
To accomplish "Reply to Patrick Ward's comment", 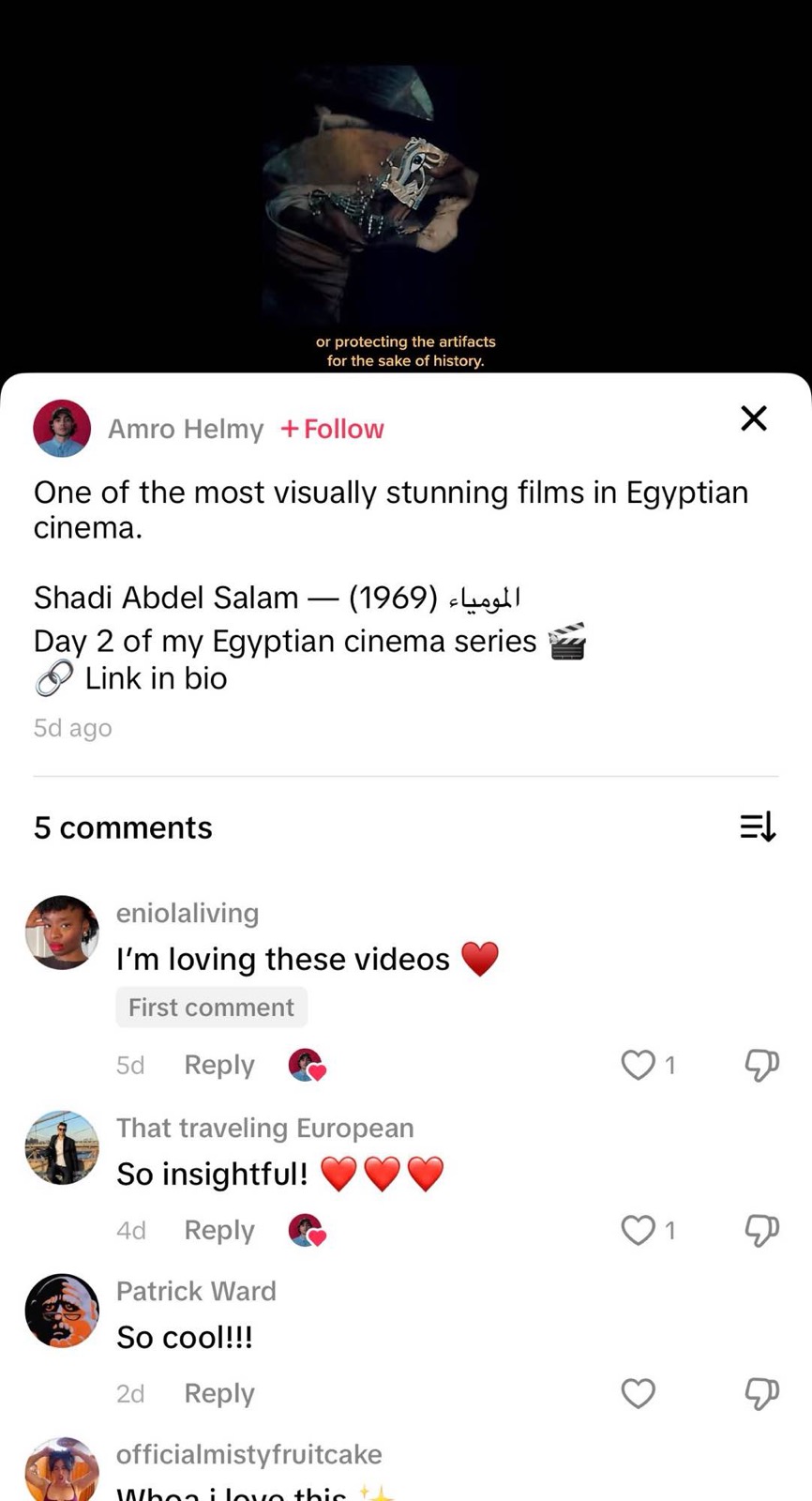I will [x=219, y=1394].
